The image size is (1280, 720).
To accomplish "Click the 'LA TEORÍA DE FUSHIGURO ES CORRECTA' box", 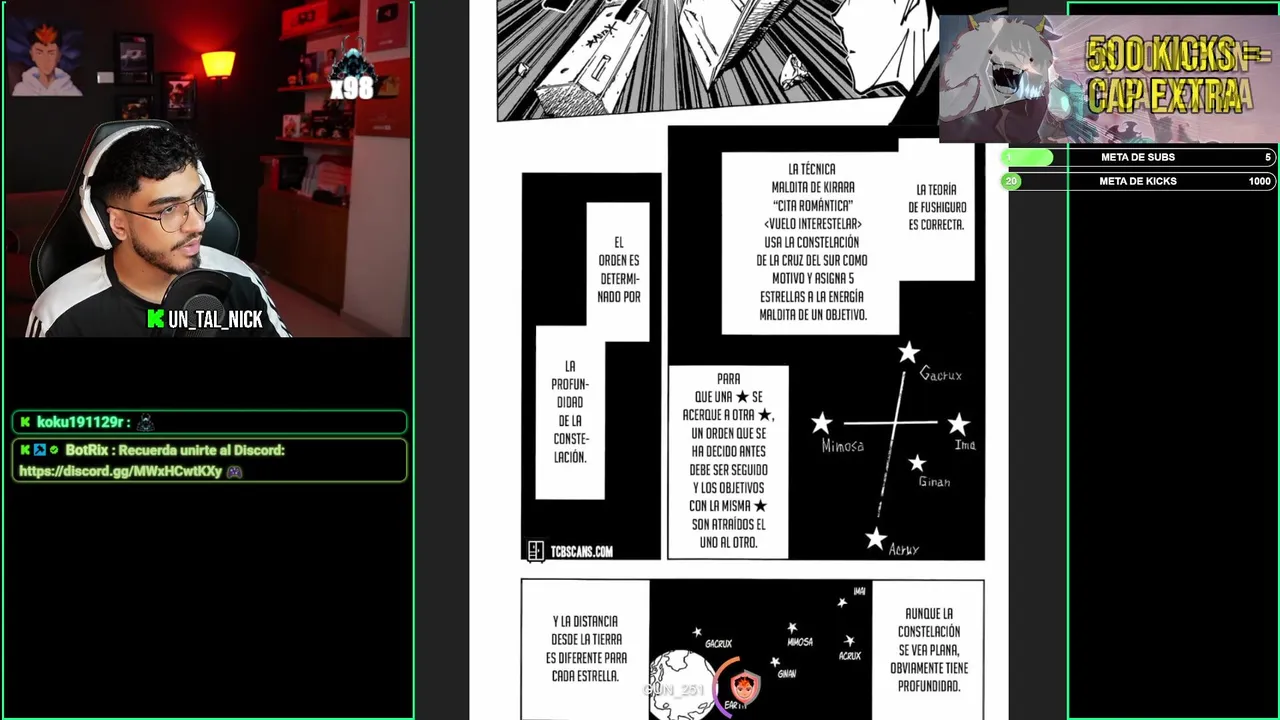I will coord(937,207).
